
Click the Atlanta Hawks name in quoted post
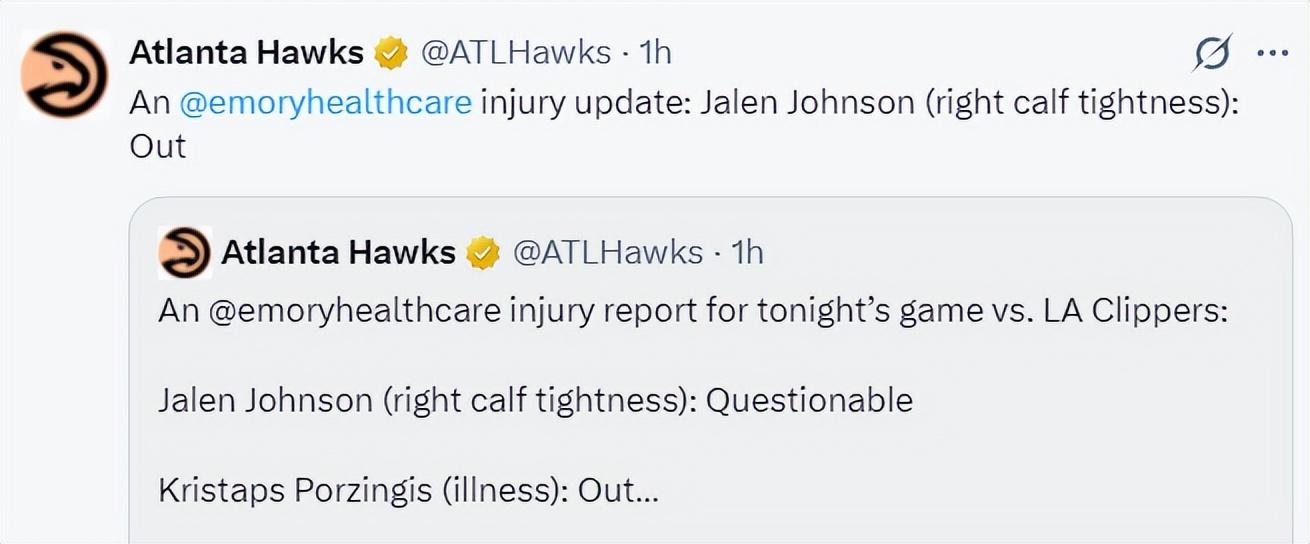click(x=338, y=253)
